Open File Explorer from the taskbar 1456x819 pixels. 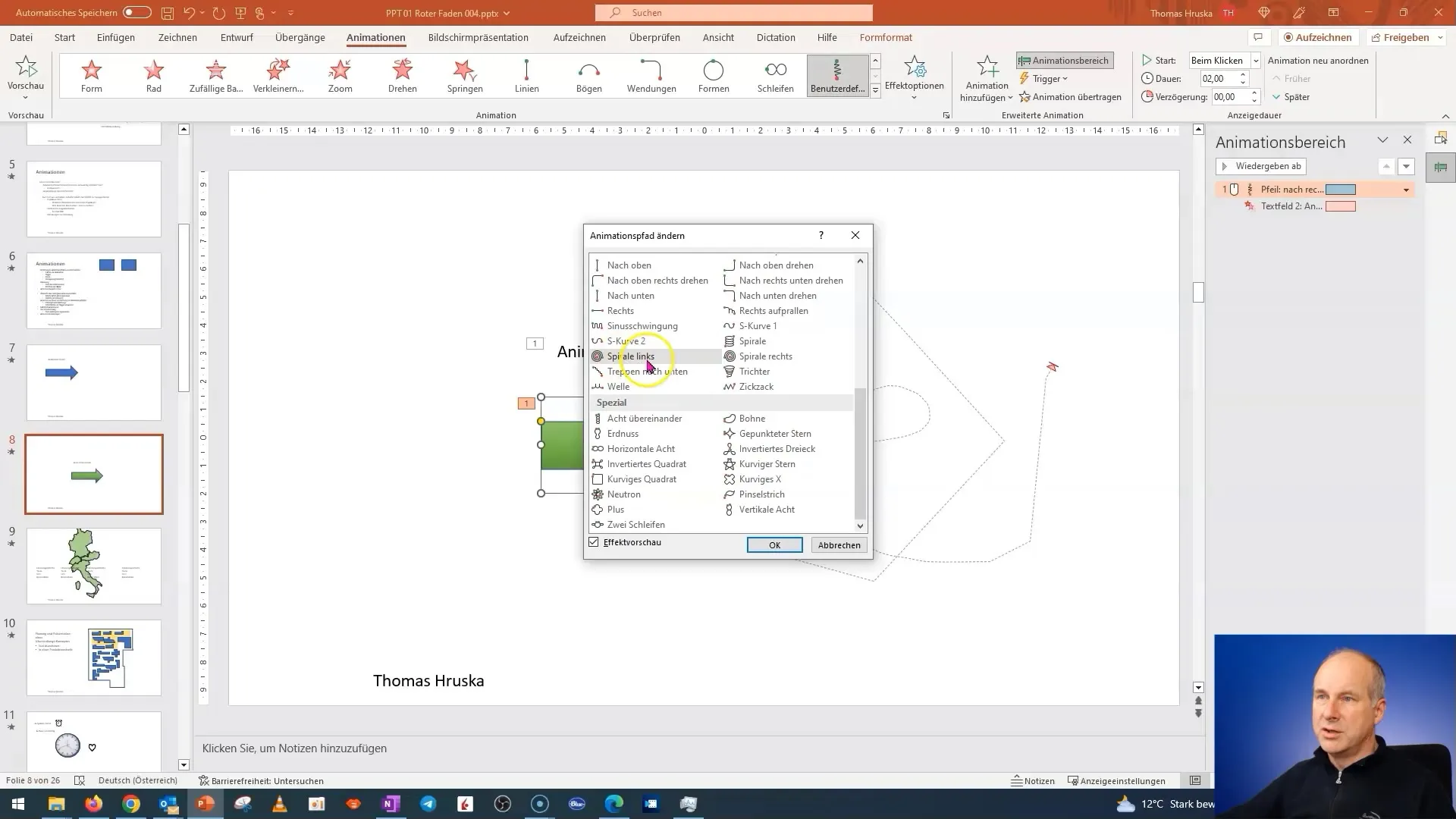pyautogui.click(x=56, y=804)
